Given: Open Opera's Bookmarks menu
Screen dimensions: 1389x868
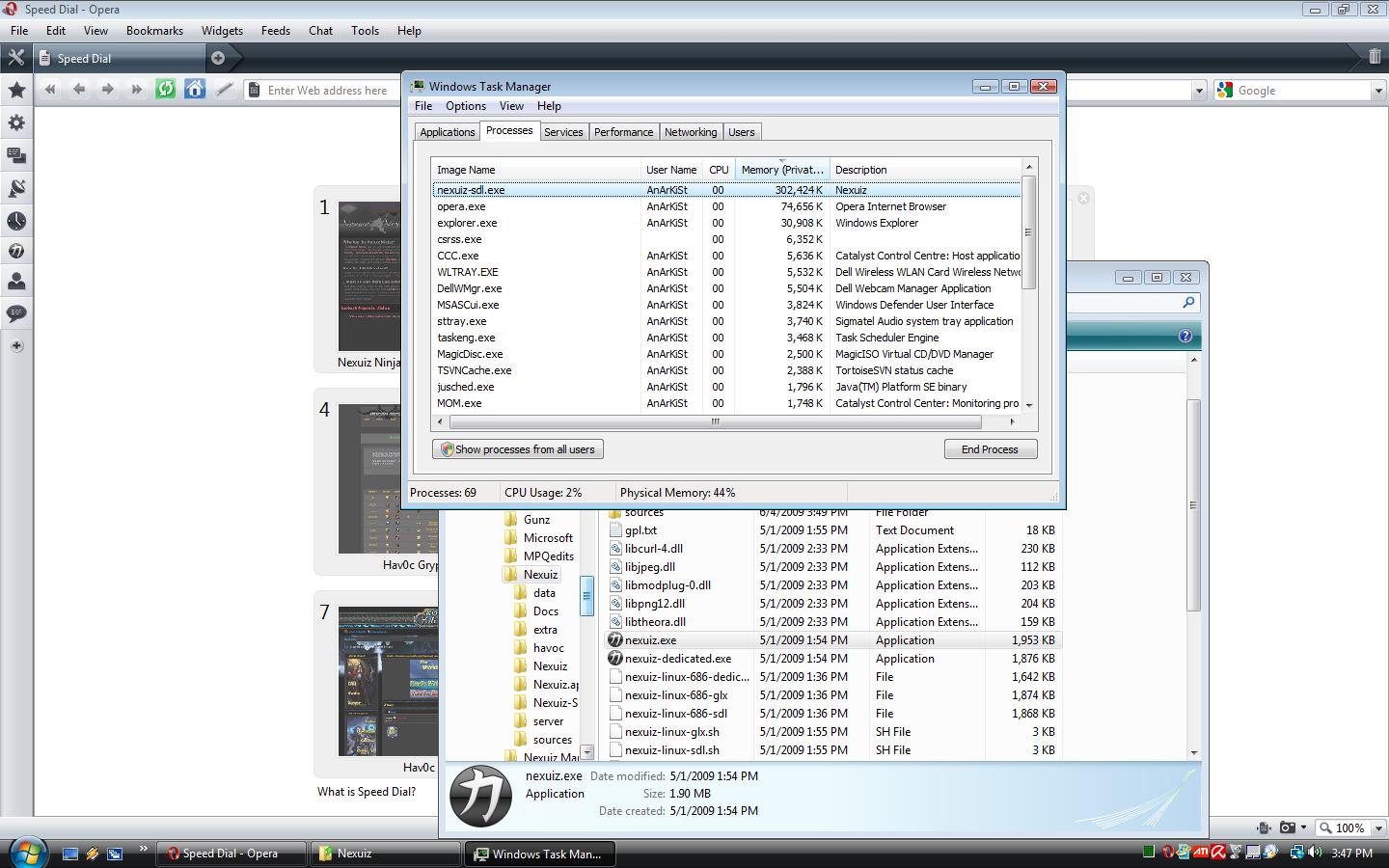Looking at the screenshot, I should pyautogui.click(x=154, y=31).
